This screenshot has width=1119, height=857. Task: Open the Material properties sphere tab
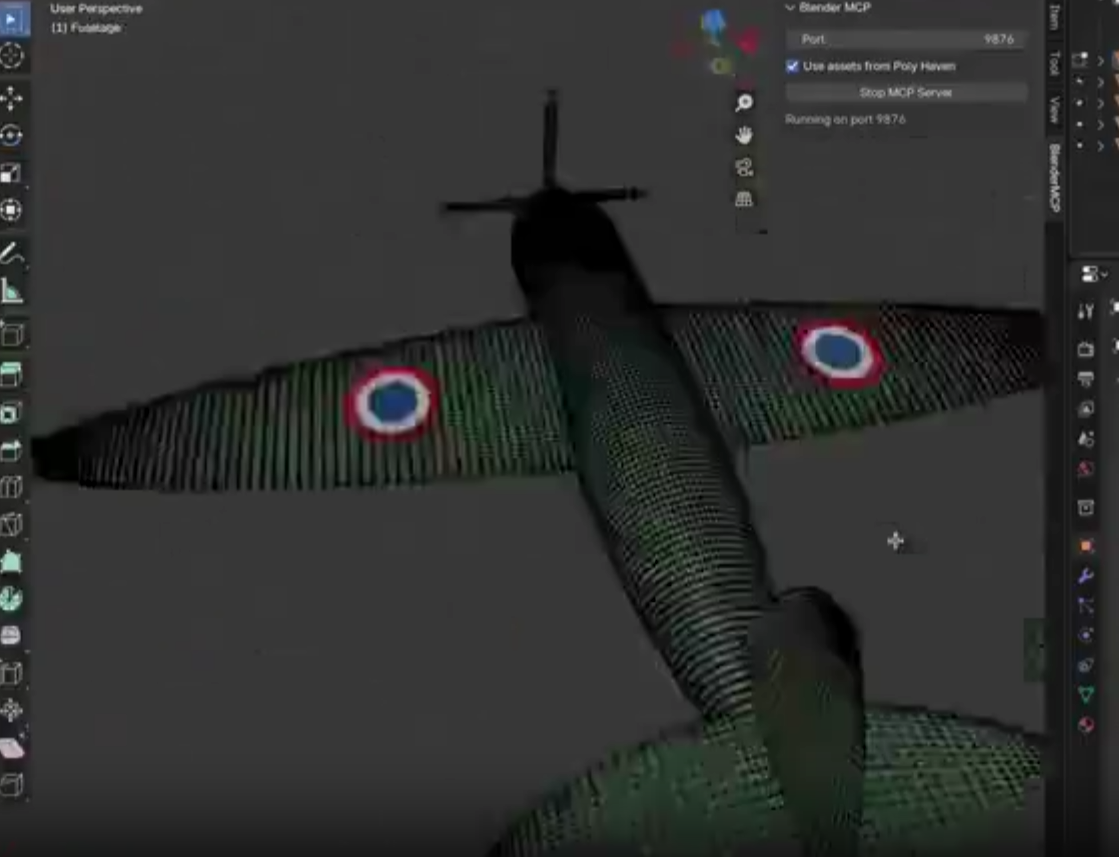click(1085, 725)
